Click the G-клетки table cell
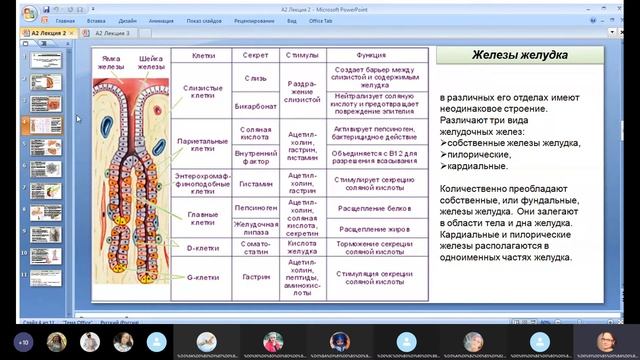 coord(202,278)
